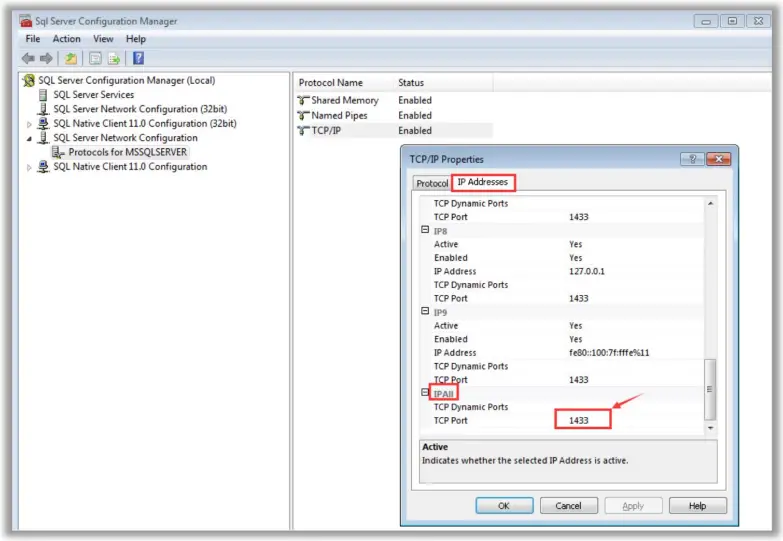The image size is (783, 541).
Task: Click the property list scroll down arrow
Action: tap(710, 428)
